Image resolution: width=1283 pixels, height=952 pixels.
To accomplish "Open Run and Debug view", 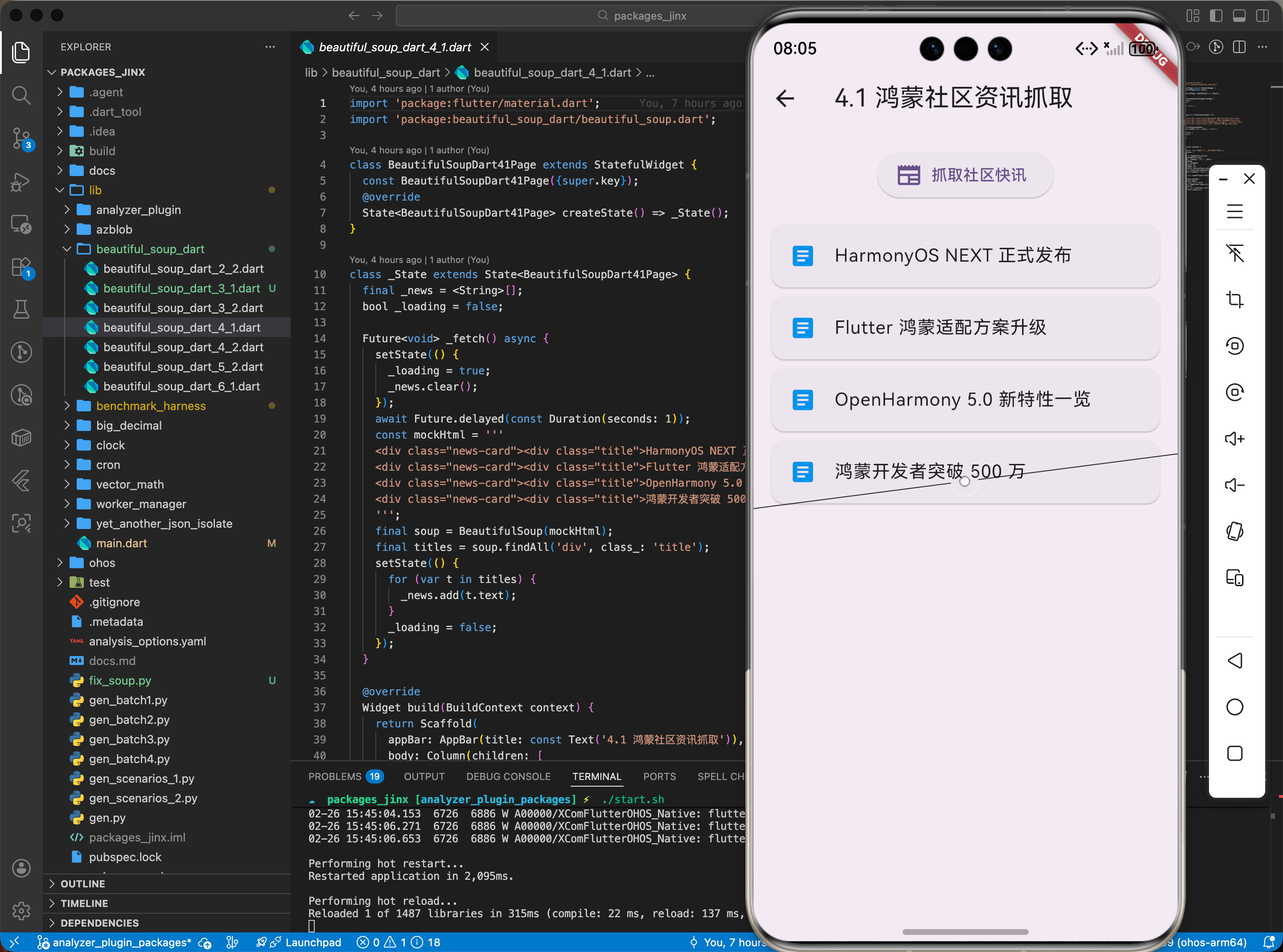I will 21,182.
